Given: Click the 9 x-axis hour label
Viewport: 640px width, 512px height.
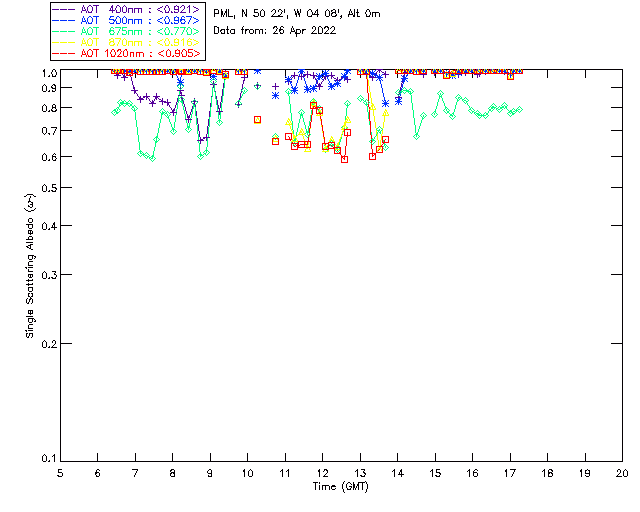Looking at the screenshot, I should tap(210, 473).
